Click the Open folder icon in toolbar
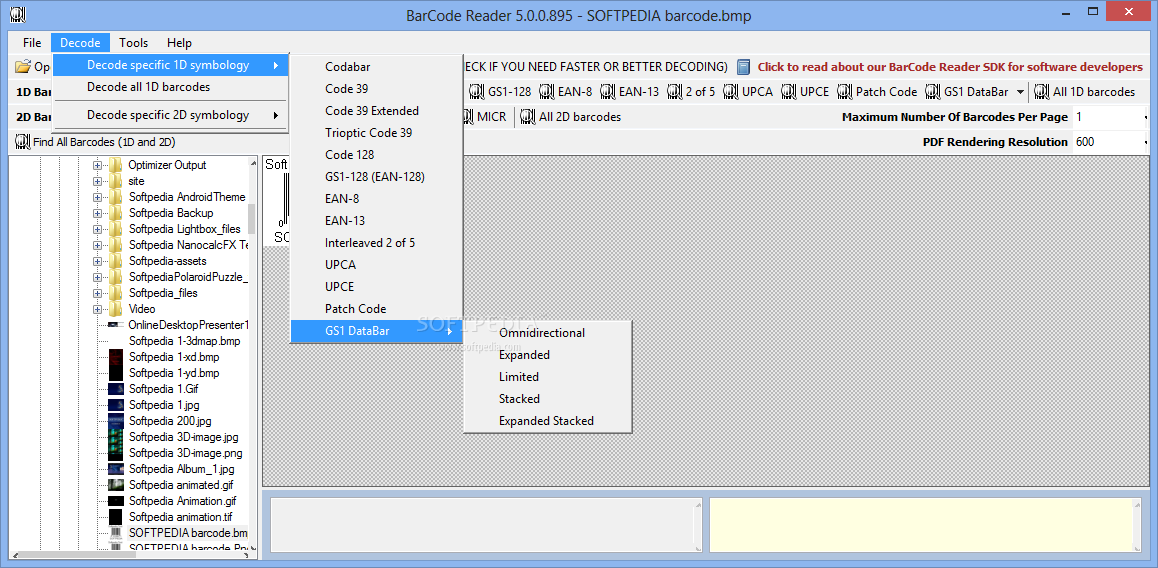 pyautogui.click(x=23, y=66)
